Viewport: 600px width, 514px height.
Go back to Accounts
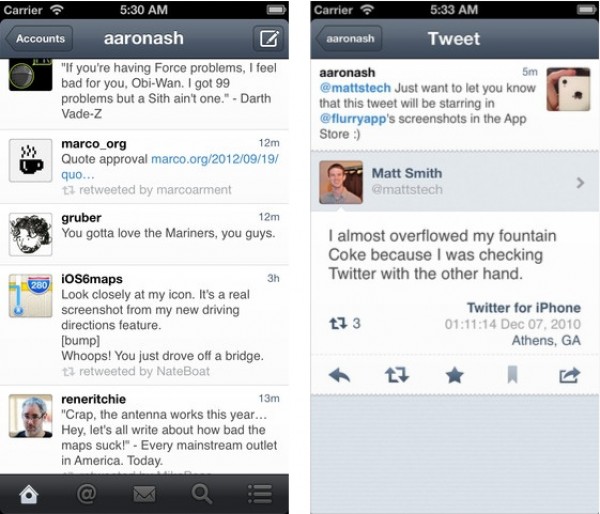39,38
